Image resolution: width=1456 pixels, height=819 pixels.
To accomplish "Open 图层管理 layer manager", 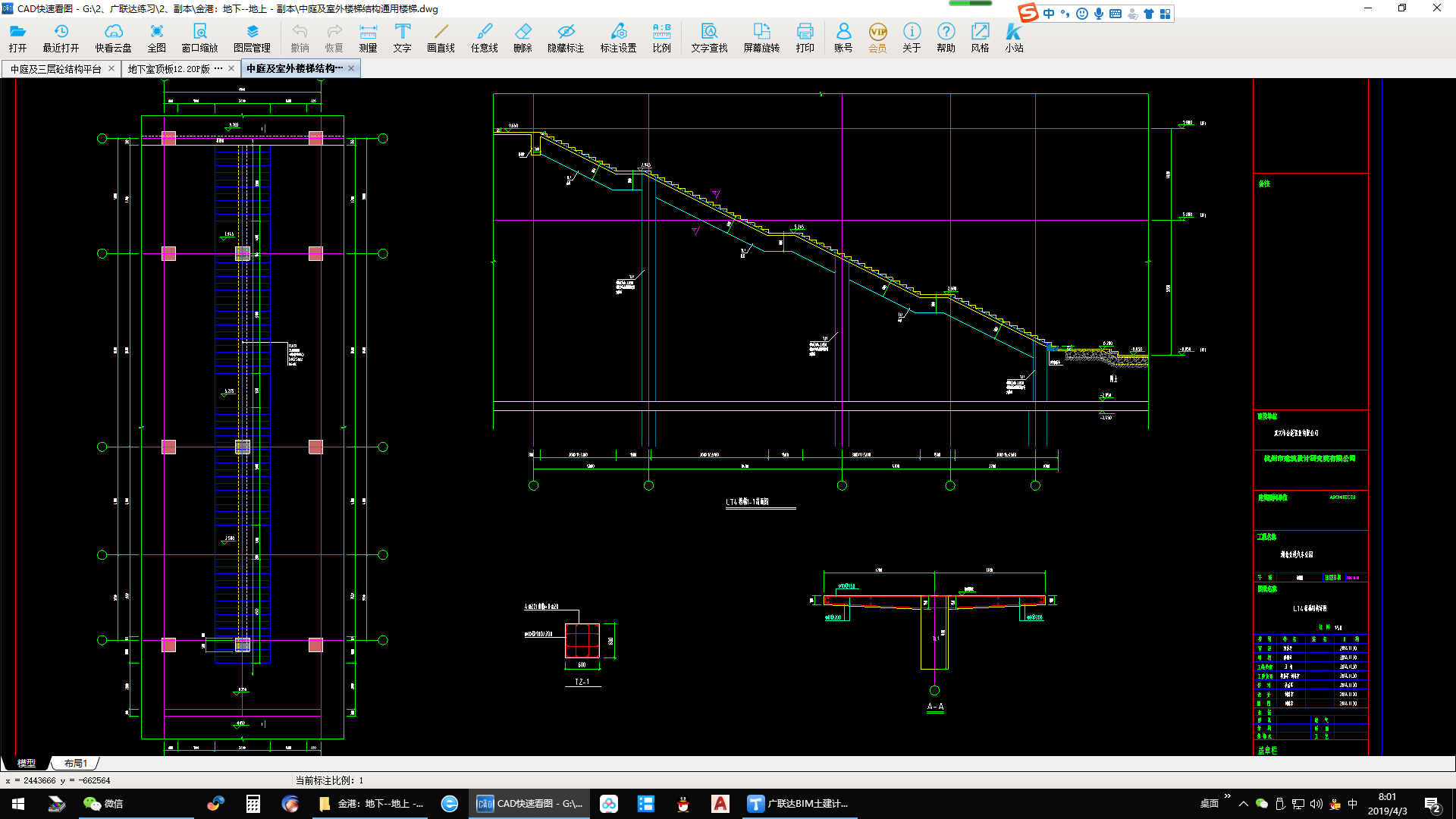I will click(252, 37).
